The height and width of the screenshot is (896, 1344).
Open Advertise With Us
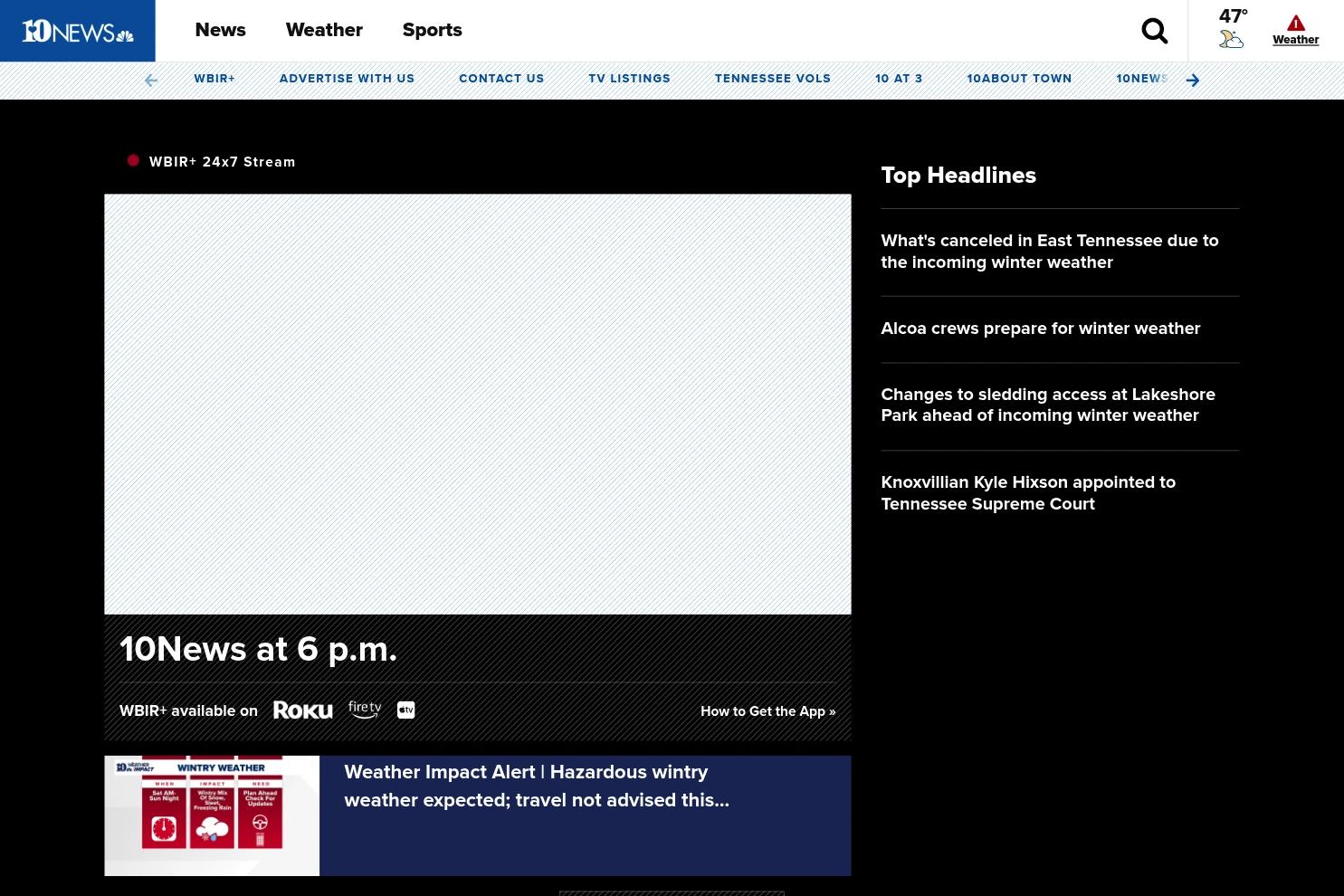click(347, 79)
